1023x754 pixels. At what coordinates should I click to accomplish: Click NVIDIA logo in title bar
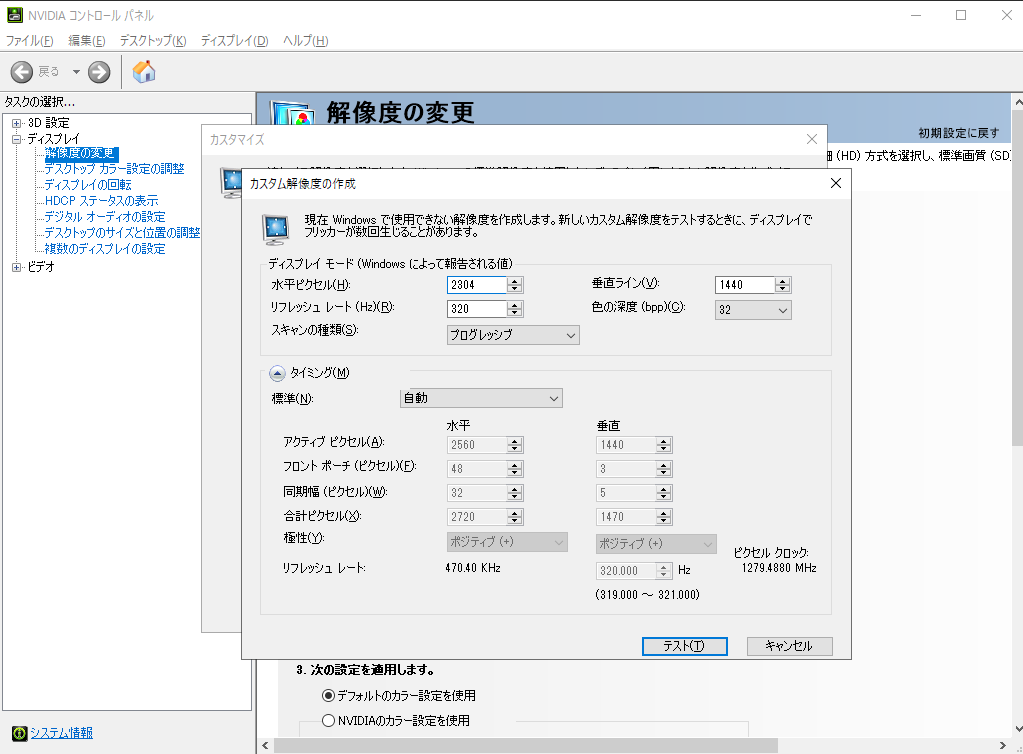(x=13, y=15)
